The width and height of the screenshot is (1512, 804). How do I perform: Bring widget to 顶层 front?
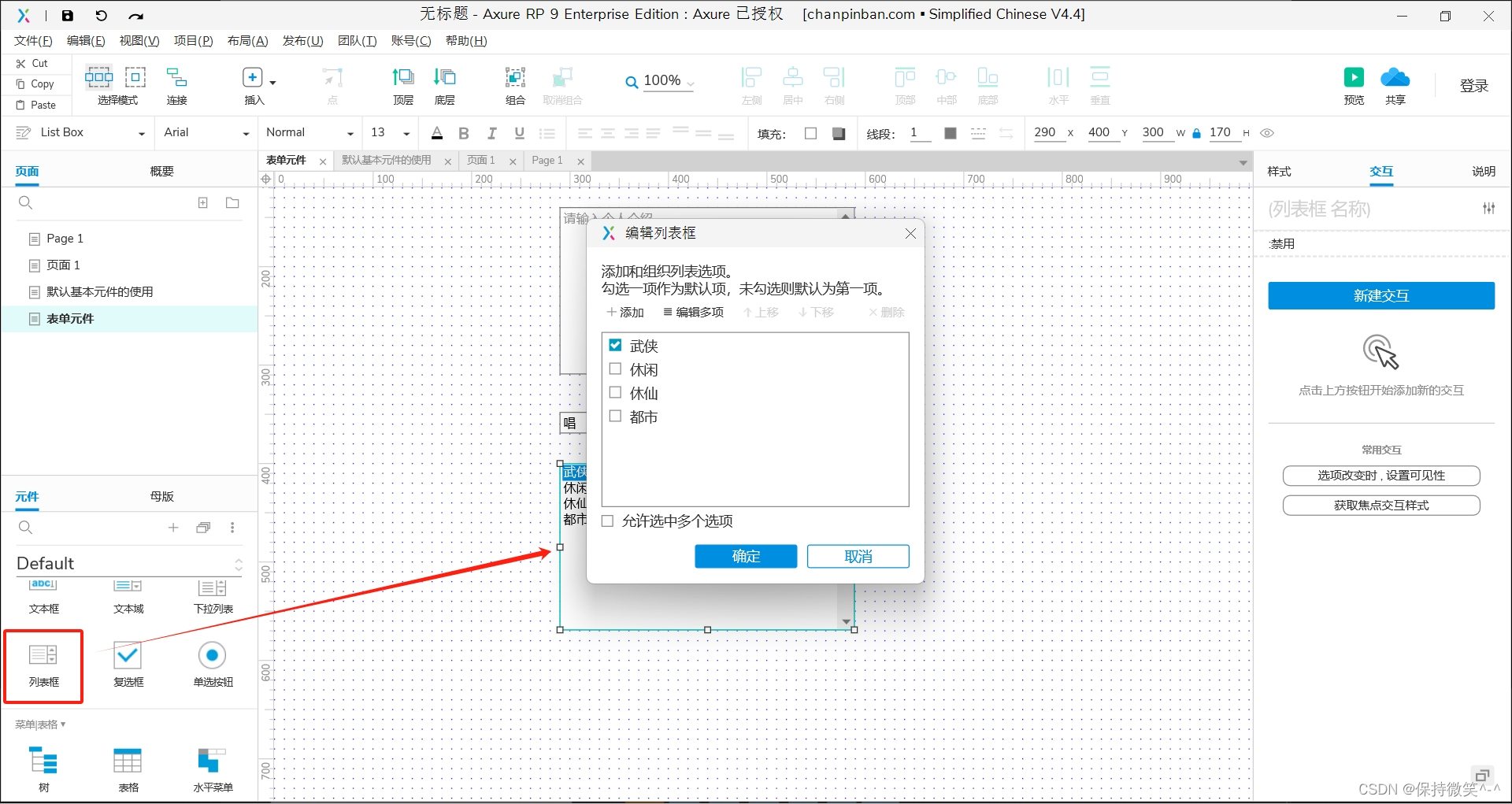[403, 77]
